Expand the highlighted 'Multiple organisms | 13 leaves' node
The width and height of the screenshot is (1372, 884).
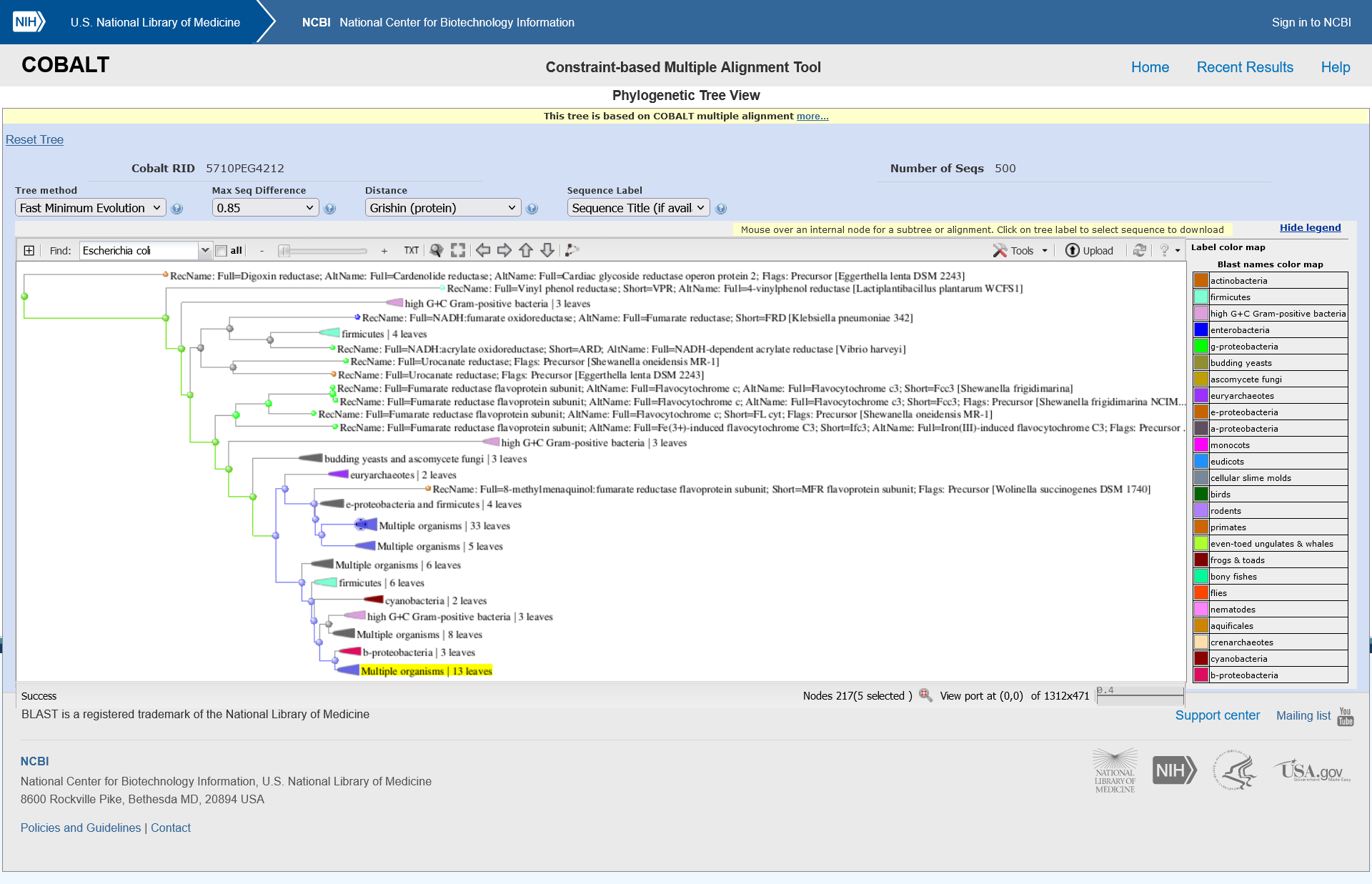point(348,670)
